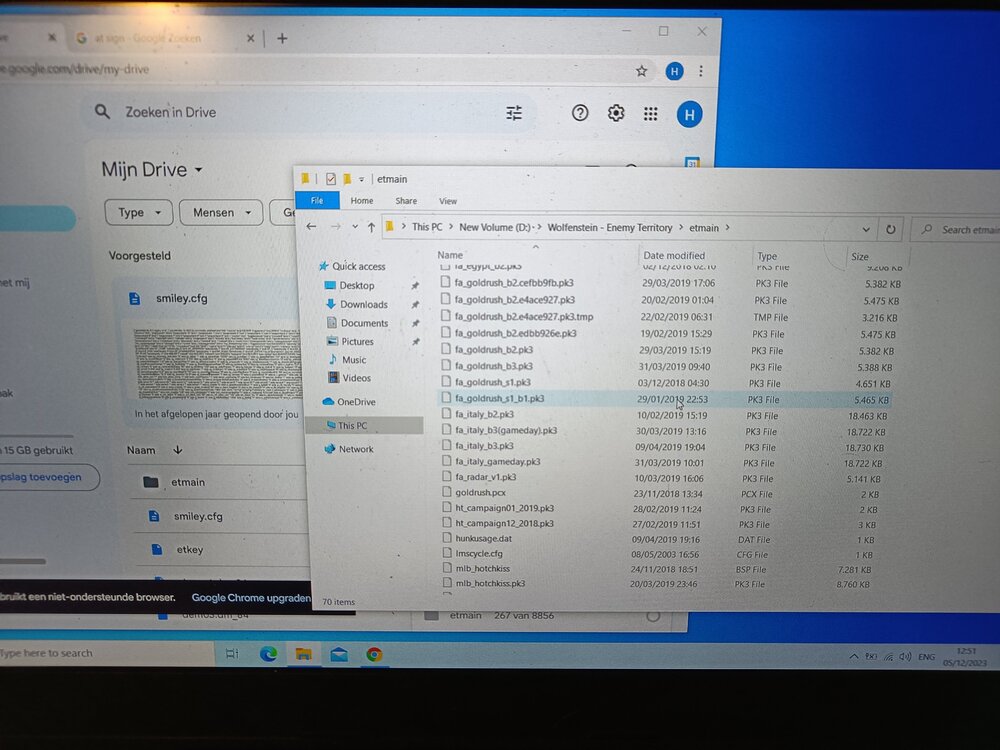
Task: Open the File ribbon tab
Action: 317,200
